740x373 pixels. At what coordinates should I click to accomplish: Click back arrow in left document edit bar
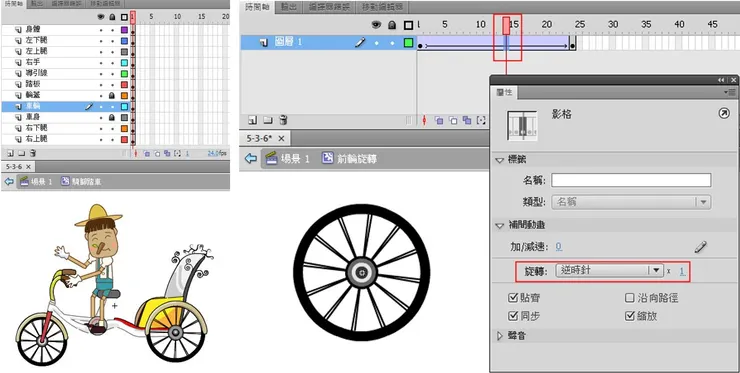9,181
